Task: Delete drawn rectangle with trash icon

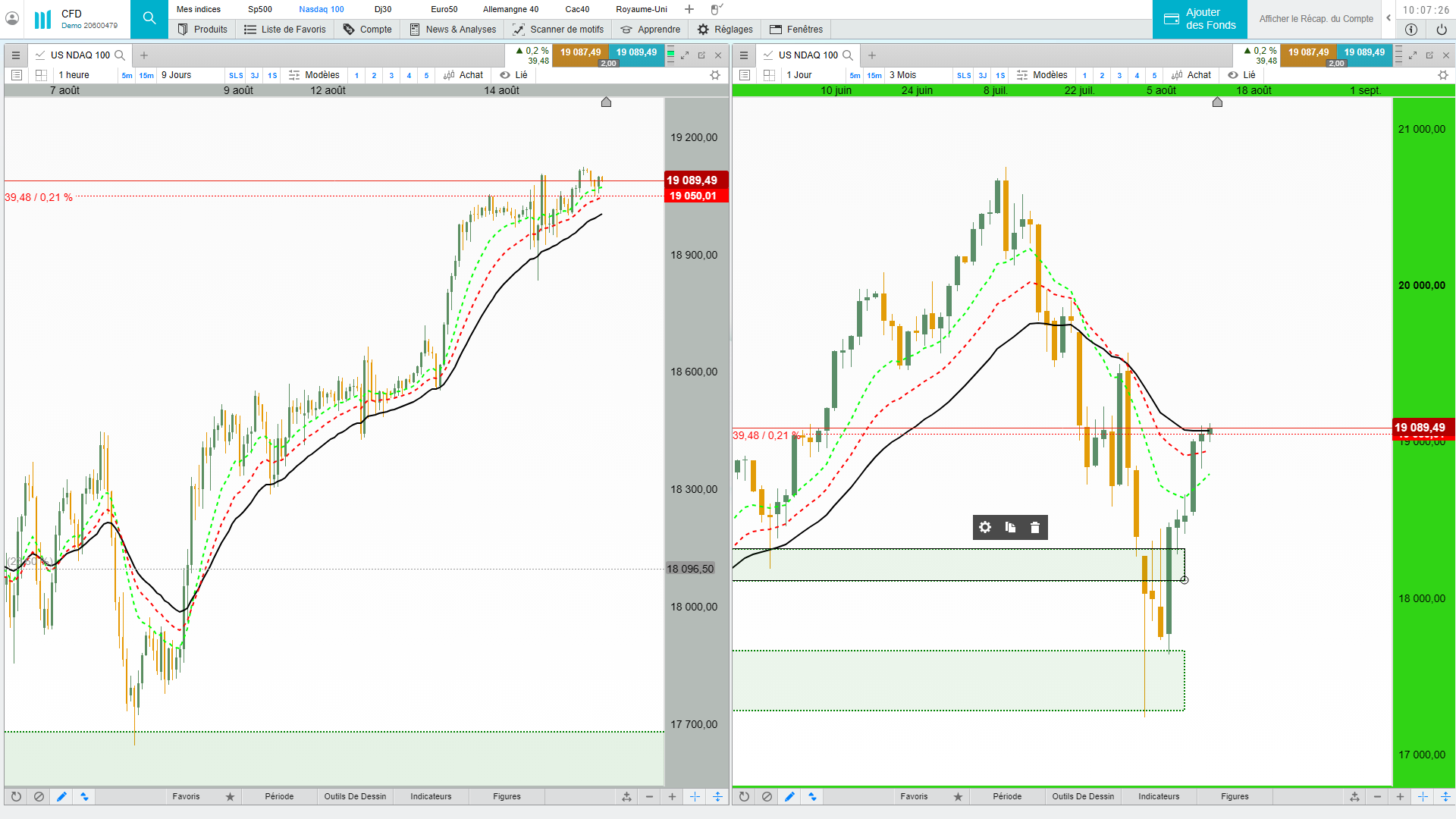Action: pyautogui.click(x=1035, y=527)
